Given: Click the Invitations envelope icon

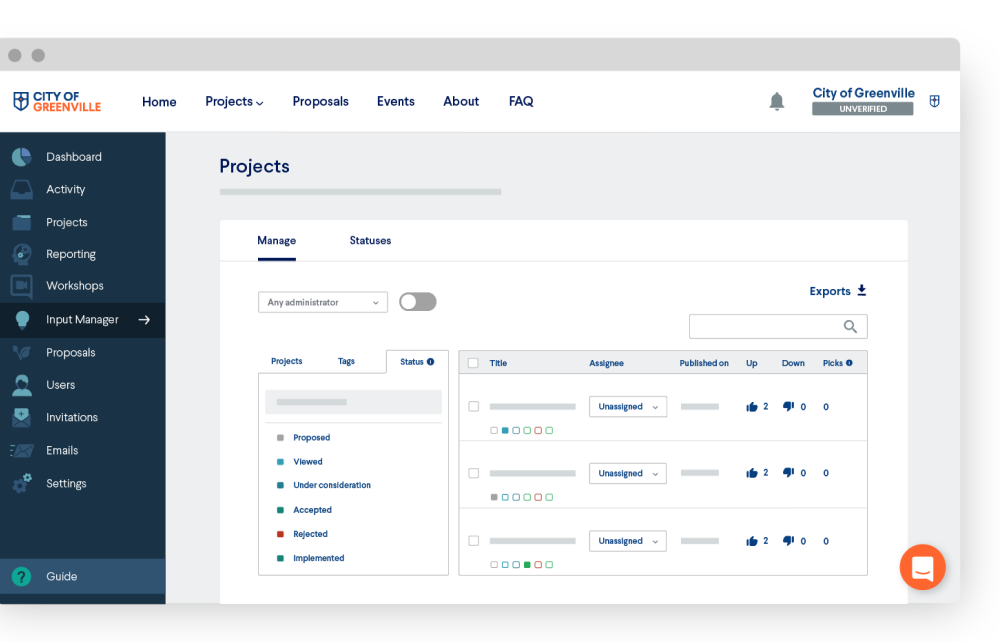Looking at the screenshot, I should (22, 418).
